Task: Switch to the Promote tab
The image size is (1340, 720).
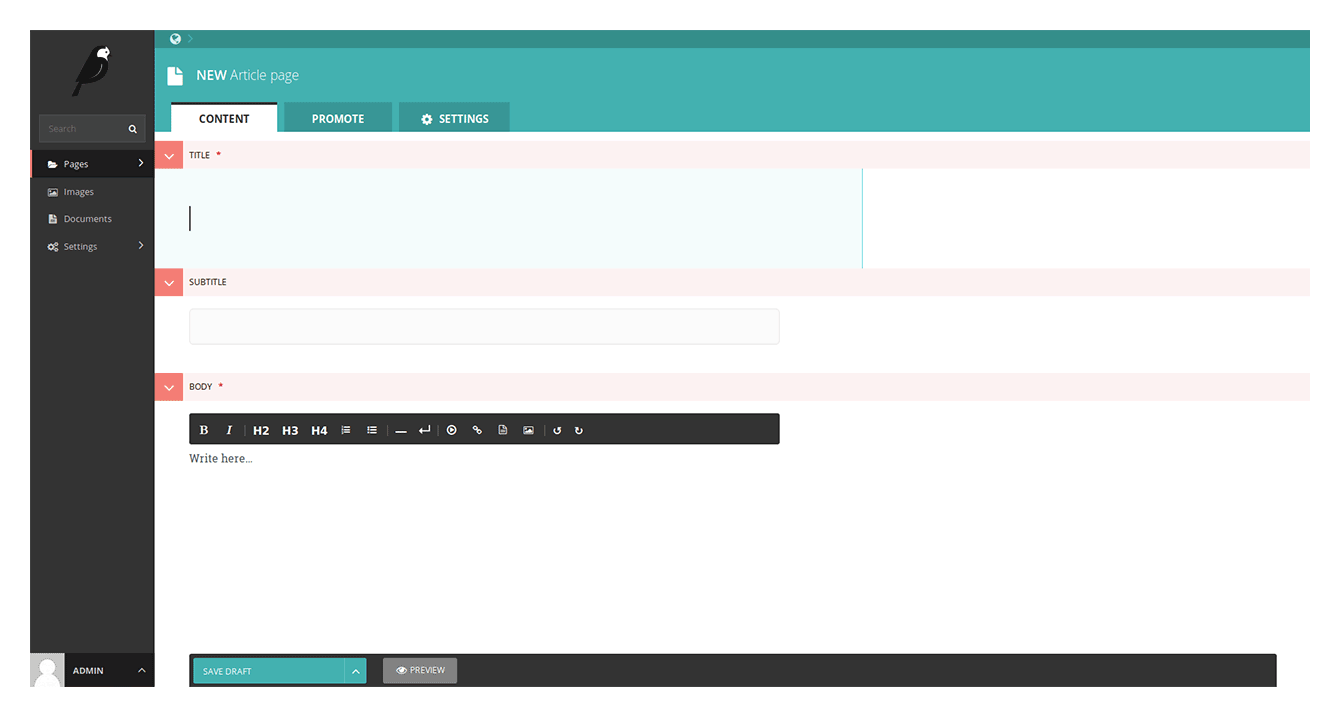Action: tap(338, 118)
